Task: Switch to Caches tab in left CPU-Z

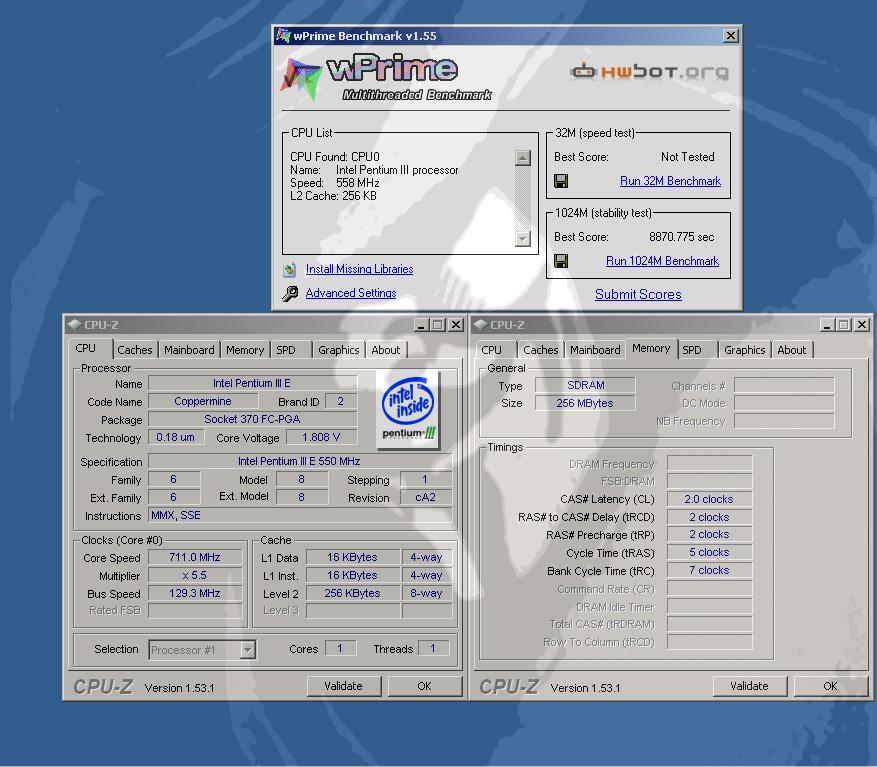Action: 135,350
